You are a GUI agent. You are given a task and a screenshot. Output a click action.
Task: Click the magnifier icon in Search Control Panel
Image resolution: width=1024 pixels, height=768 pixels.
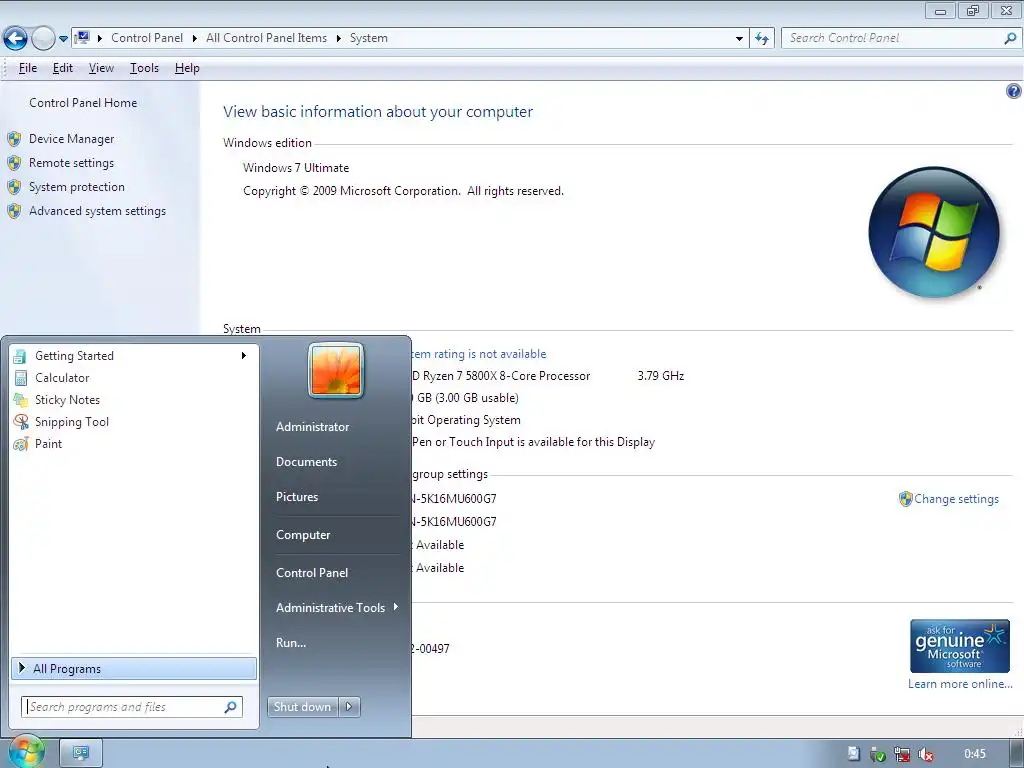(1010, 39)
